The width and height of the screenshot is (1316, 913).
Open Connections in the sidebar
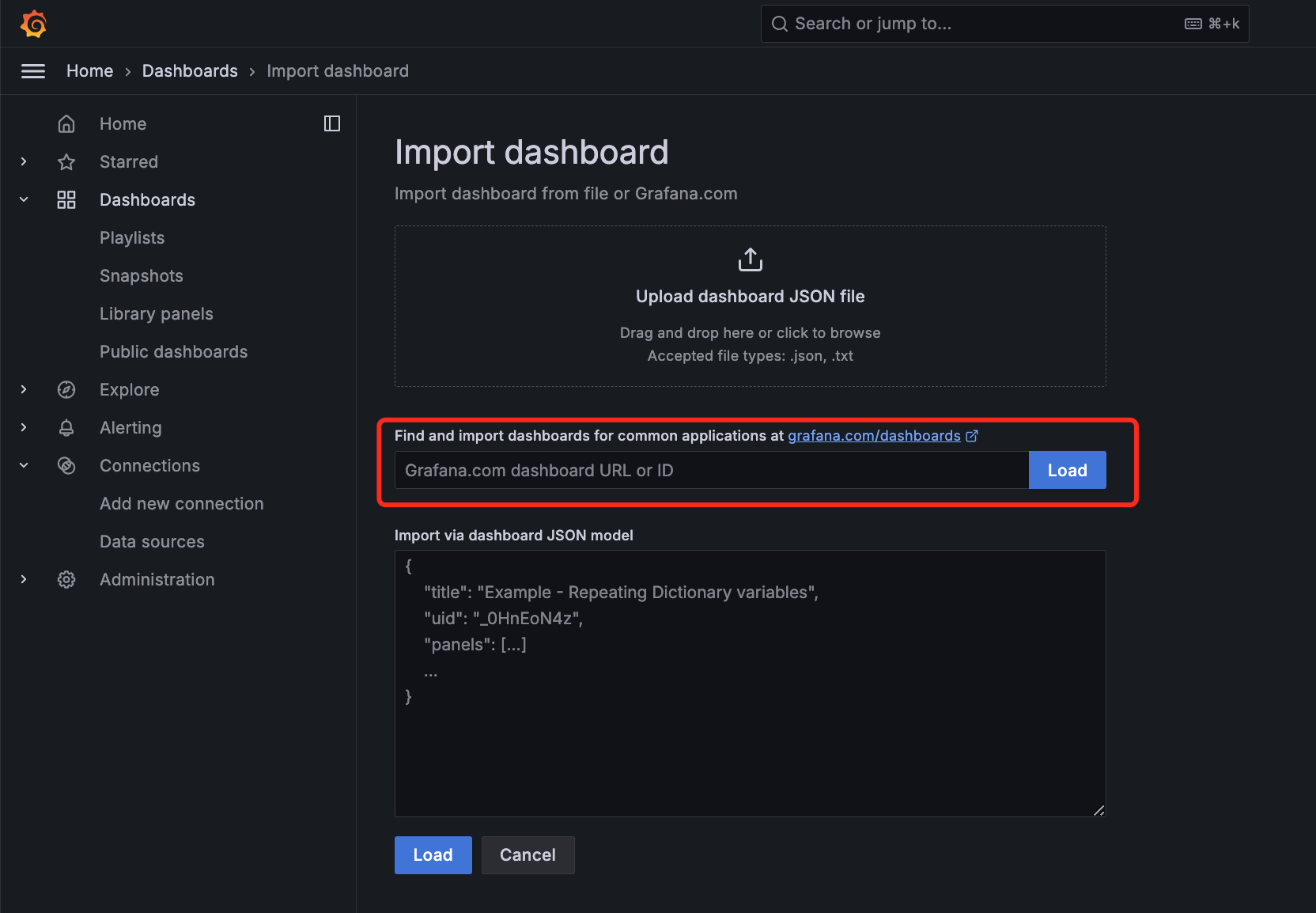click(150, 466)
